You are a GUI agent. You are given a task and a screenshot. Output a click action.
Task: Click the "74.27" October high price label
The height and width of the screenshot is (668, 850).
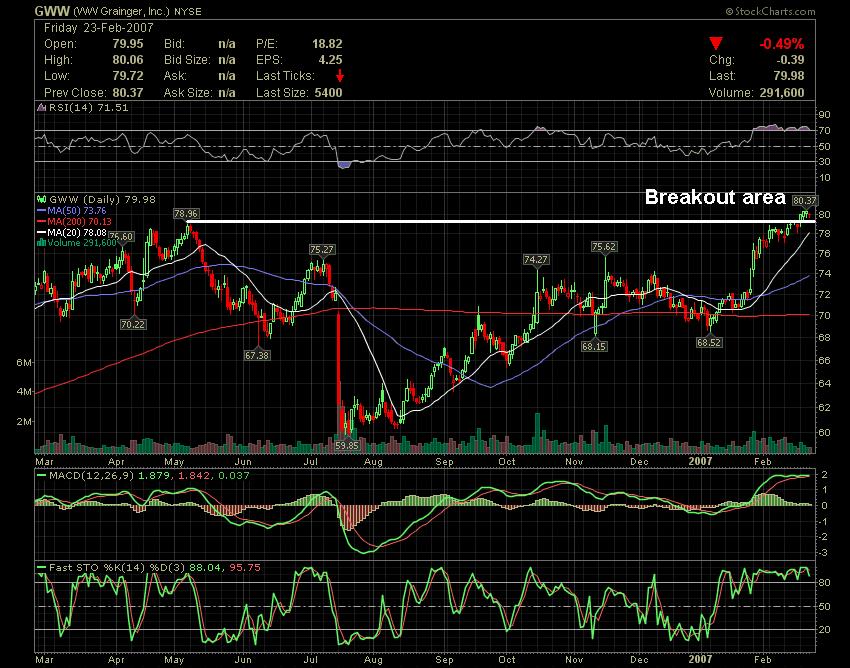click(536, 260)
